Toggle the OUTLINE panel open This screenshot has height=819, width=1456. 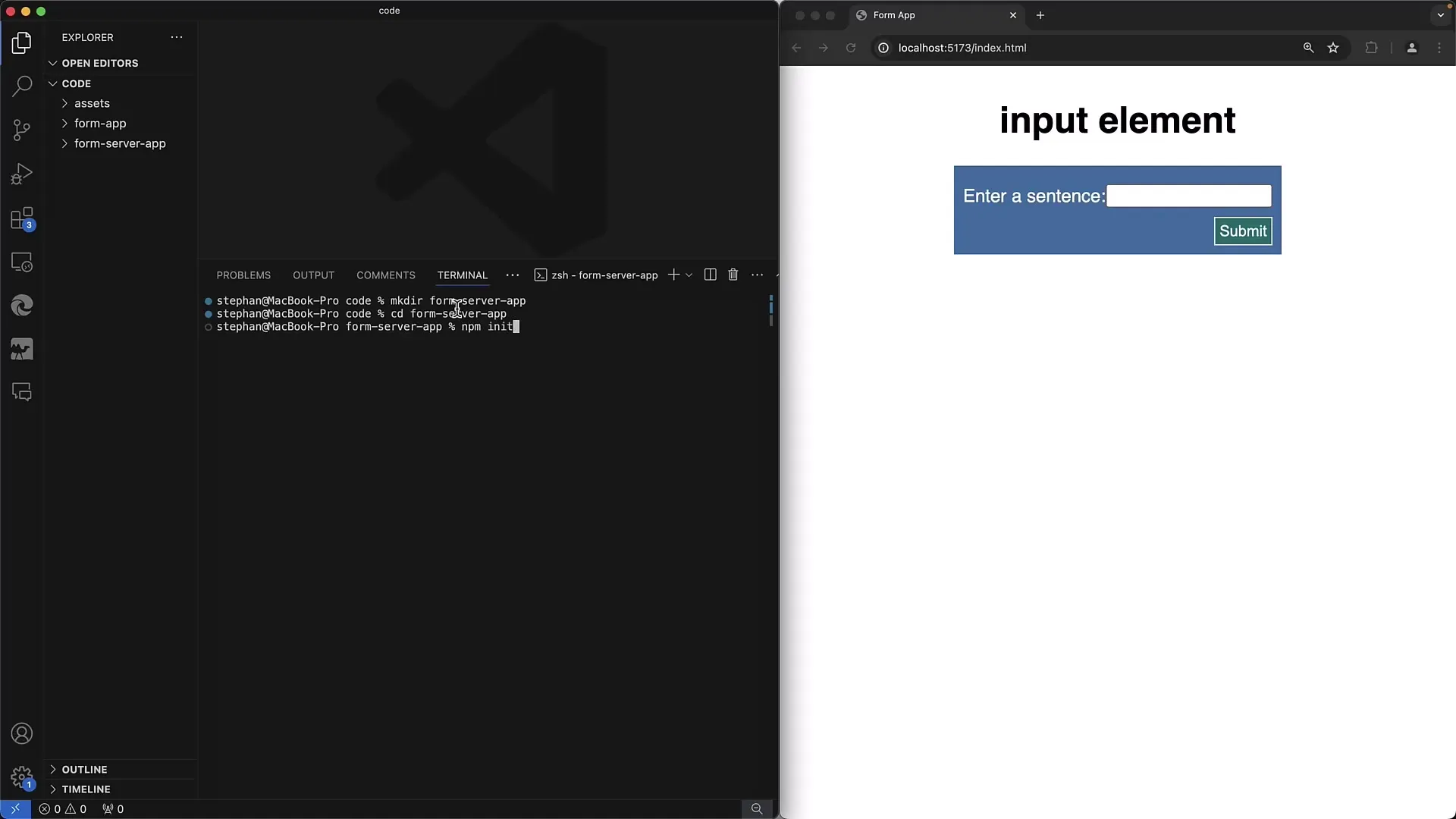point(85,768)
